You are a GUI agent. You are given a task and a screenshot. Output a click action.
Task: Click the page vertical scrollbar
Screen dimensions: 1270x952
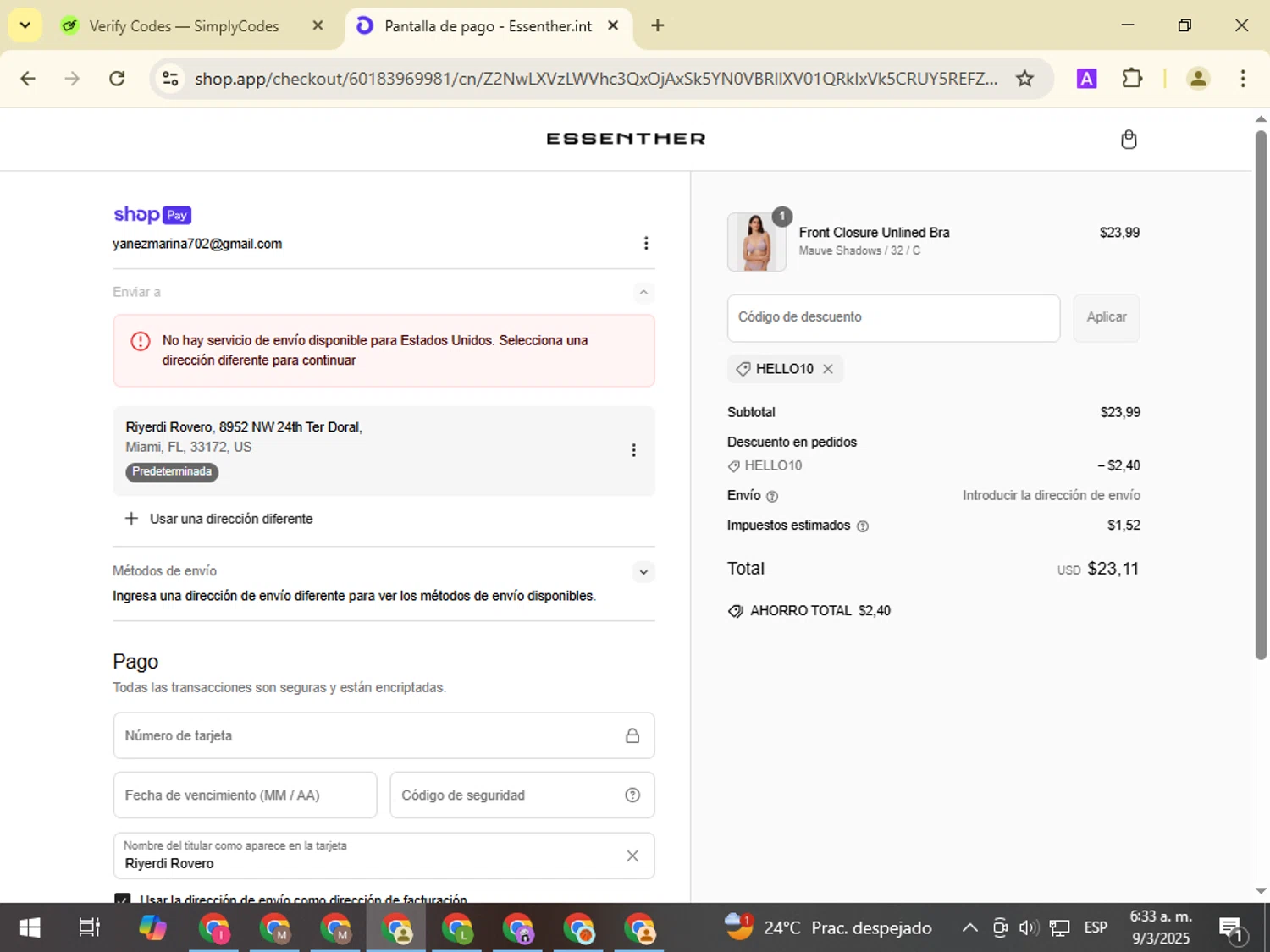point(1261,393)
